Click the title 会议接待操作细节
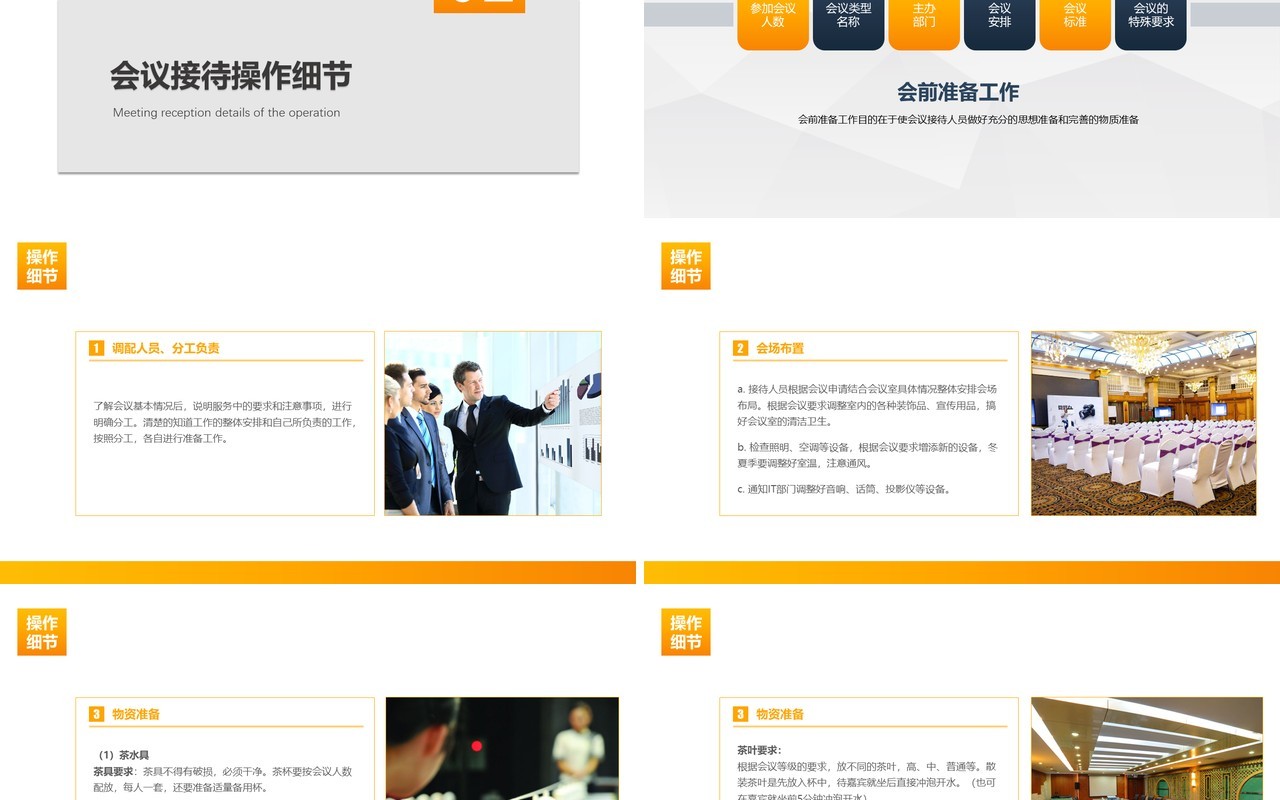Viewport: 1280px width, 800px height. (231, 76)
